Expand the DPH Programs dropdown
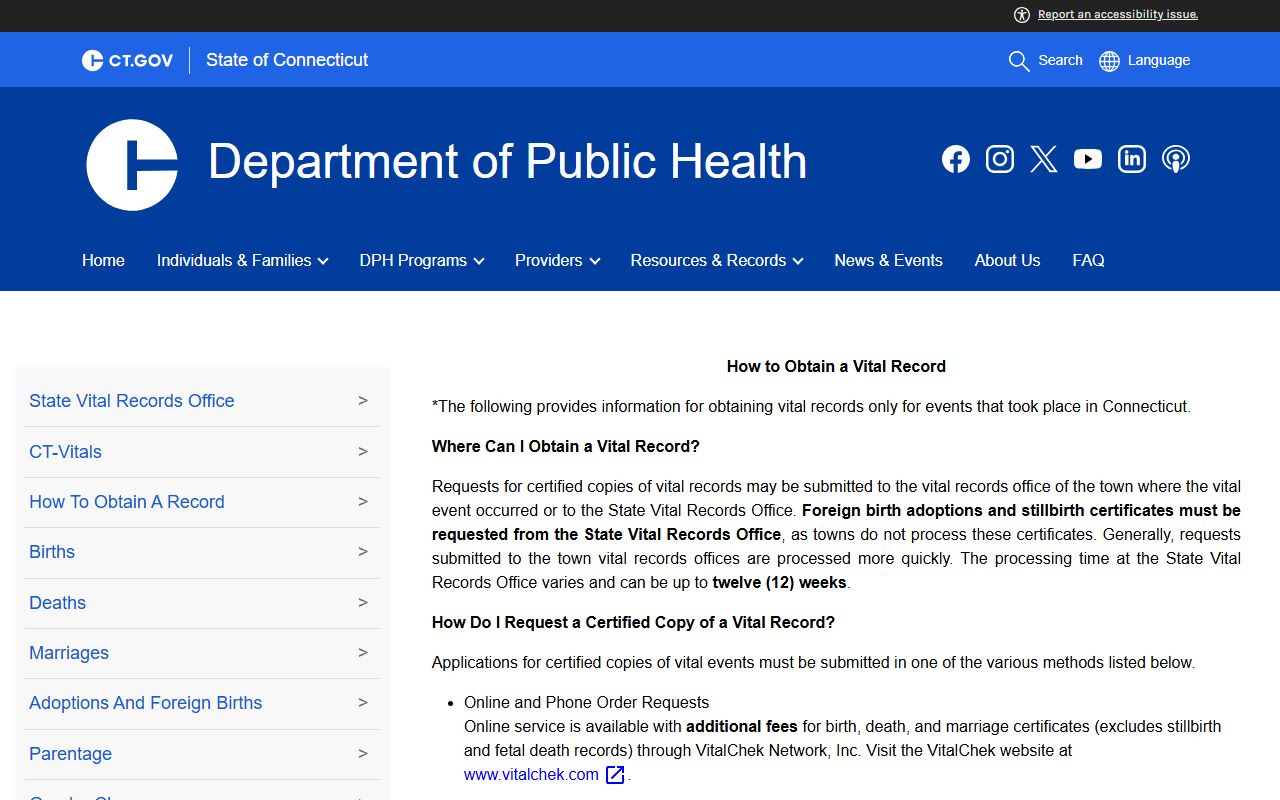The height and width of the screenshot is (800, 1280). click(422, 260)
